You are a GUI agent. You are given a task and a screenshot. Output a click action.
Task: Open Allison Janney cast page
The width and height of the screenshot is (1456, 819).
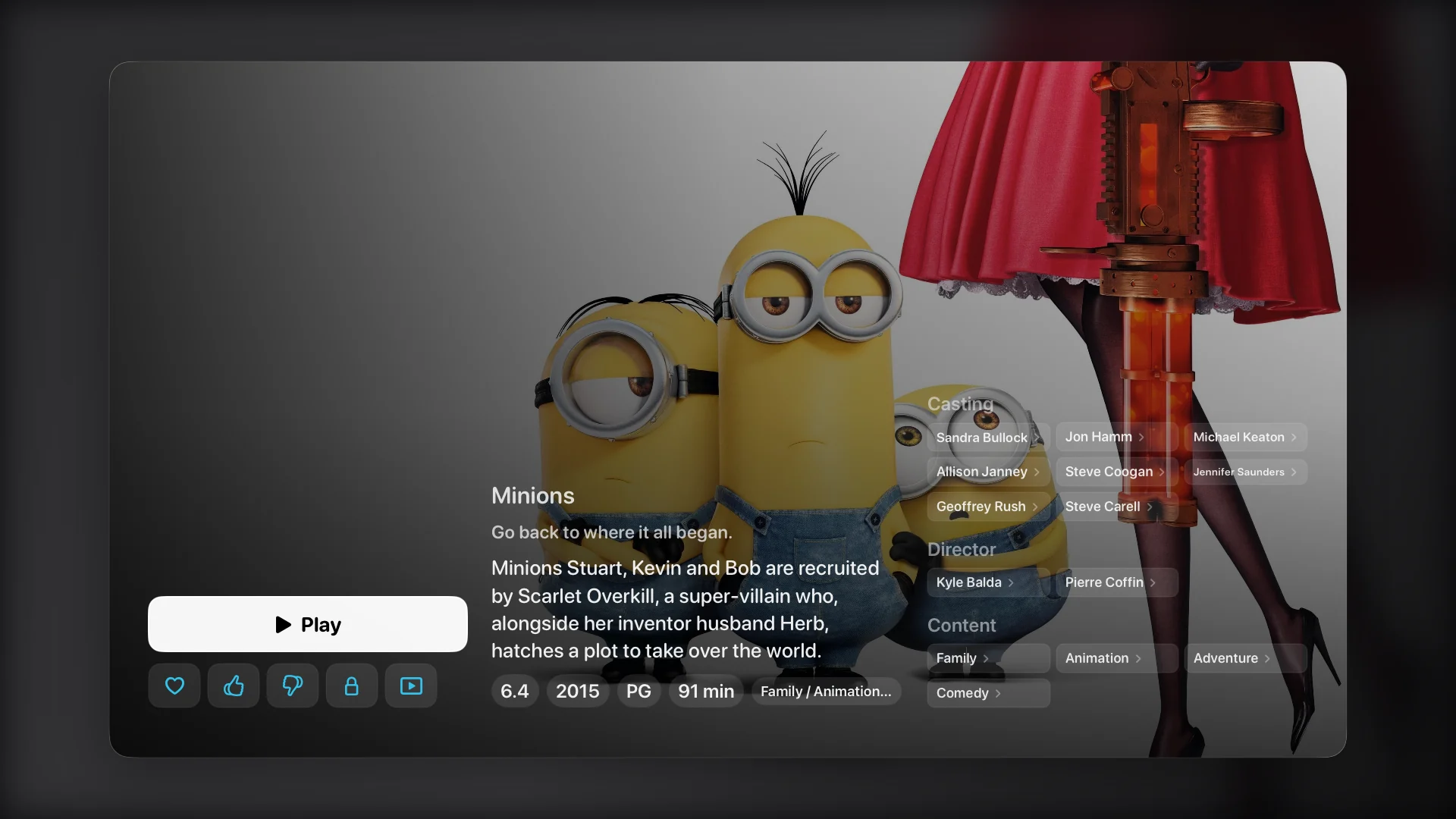point(988,472)
